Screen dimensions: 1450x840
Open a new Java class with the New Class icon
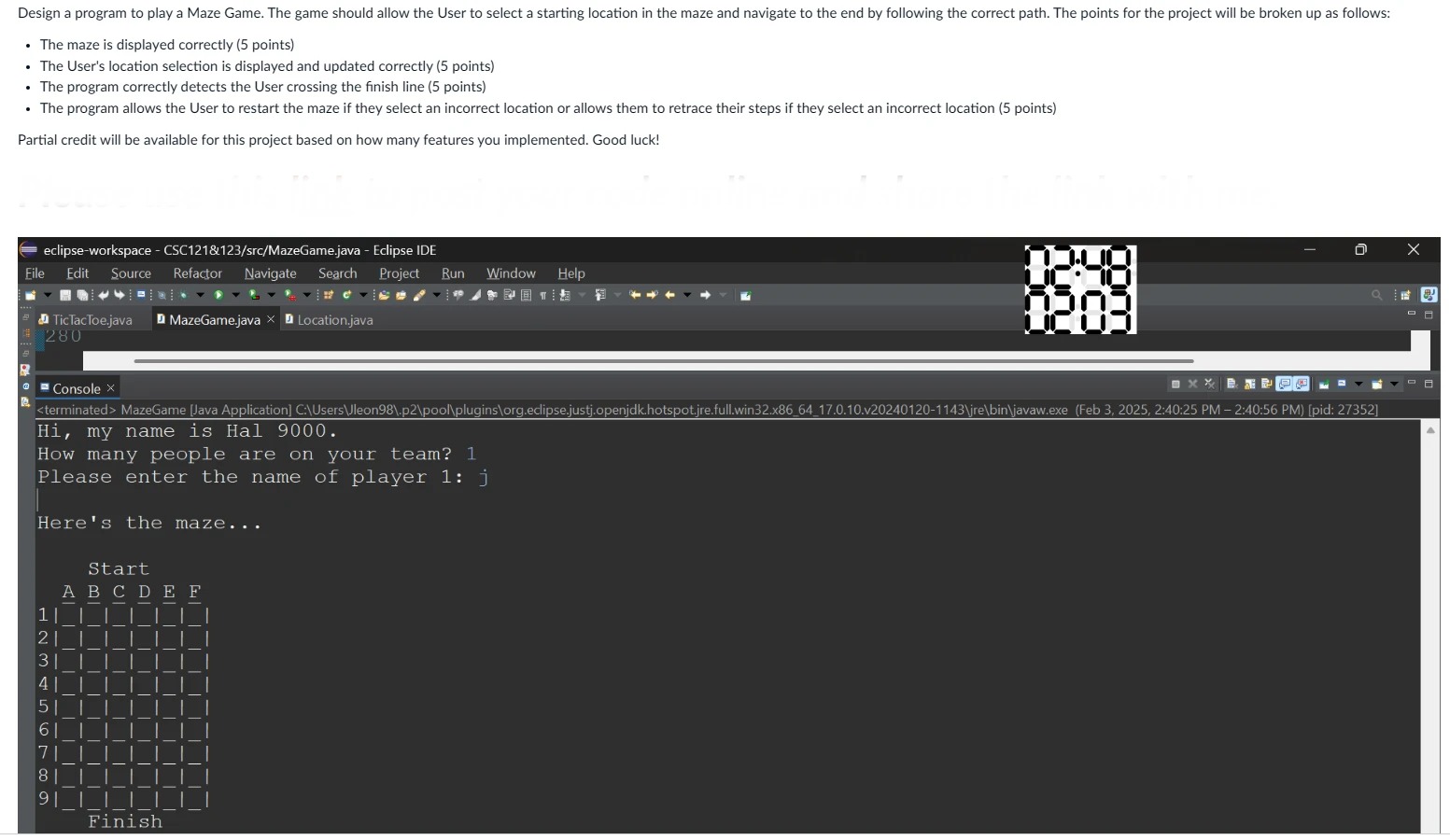pyautogui.click(x=345, y=295)
